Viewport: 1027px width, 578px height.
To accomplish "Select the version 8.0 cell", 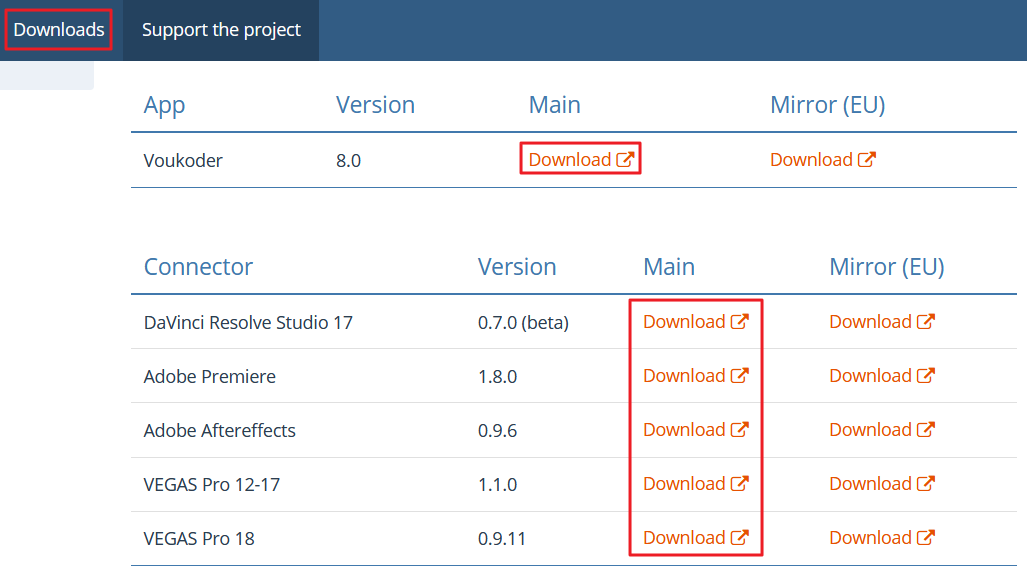I will (348, 161).
